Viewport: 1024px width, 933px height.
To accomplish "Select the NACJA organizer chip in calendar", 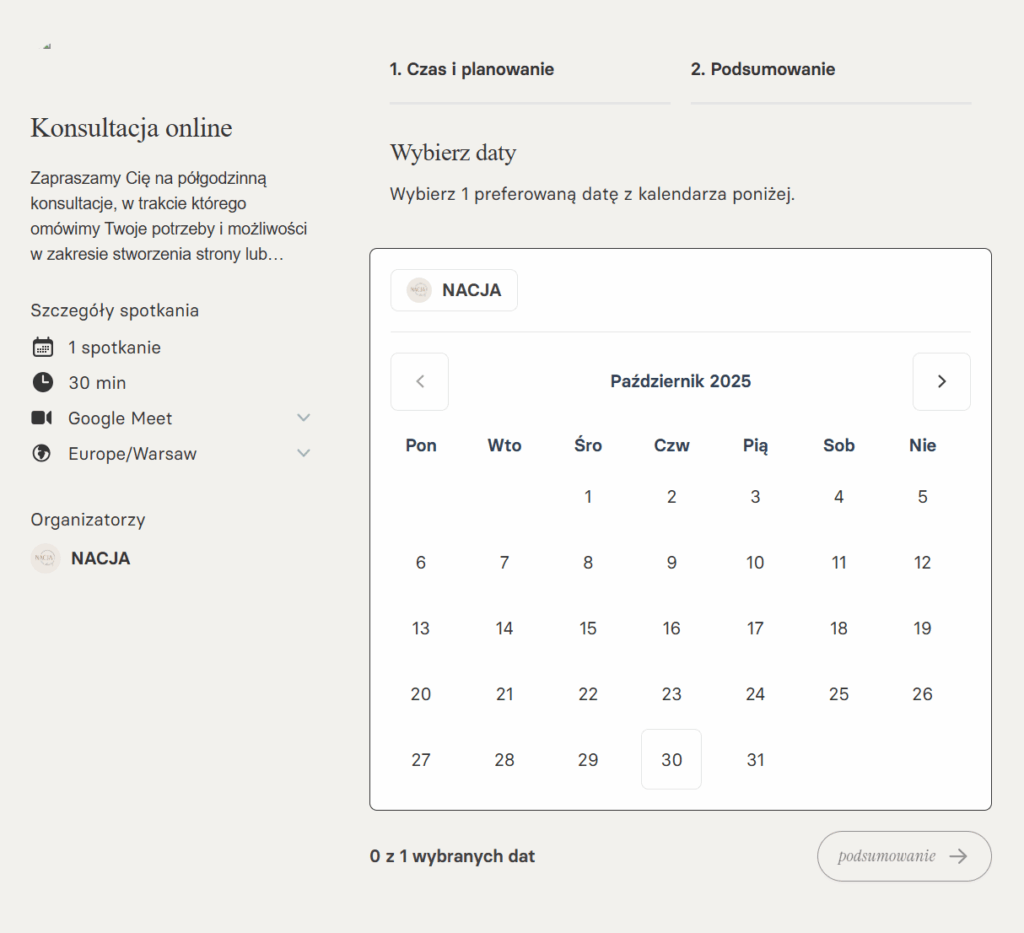I will point(454,290).
